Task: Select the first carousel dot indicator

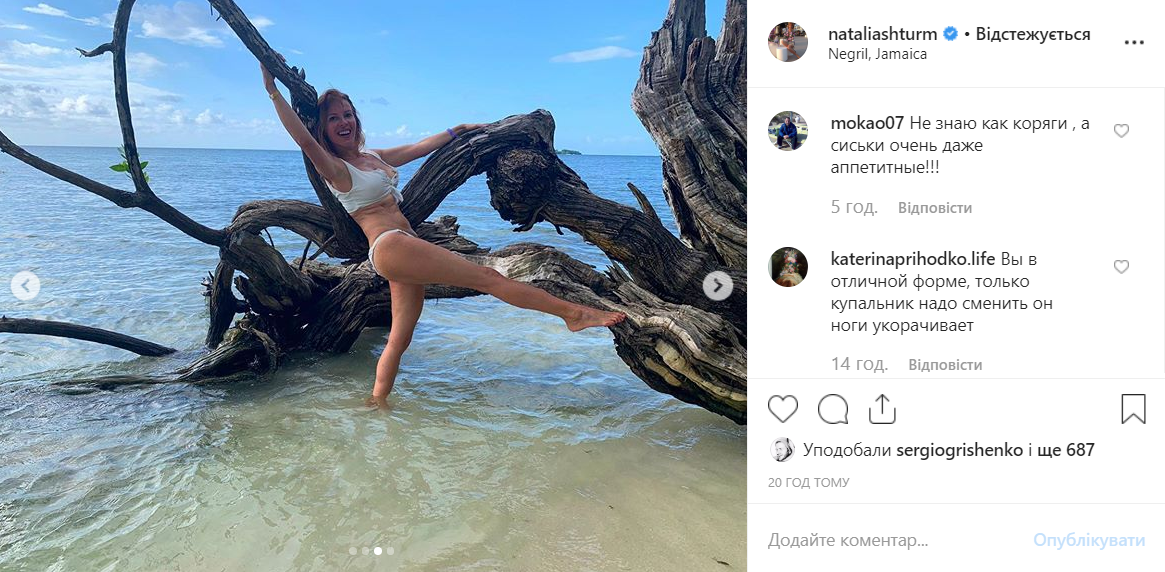Action: pos(353,551)
